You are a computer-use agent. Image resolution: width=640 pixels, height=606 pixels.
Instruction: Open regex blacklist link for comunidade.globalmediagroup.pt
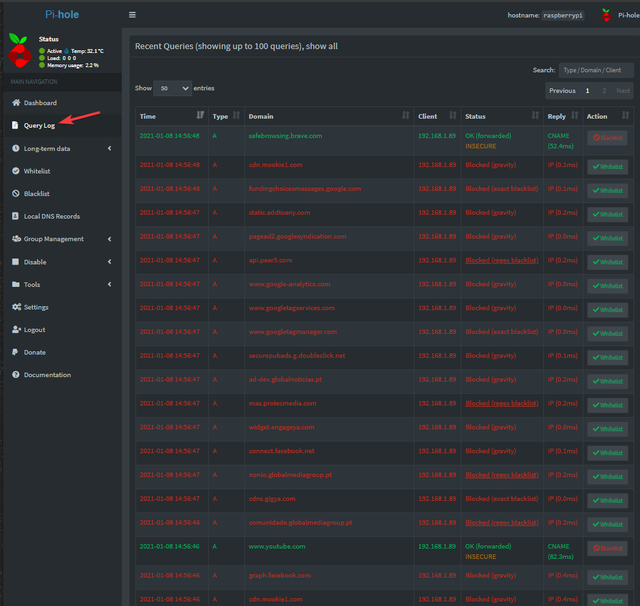coord(502,523)
